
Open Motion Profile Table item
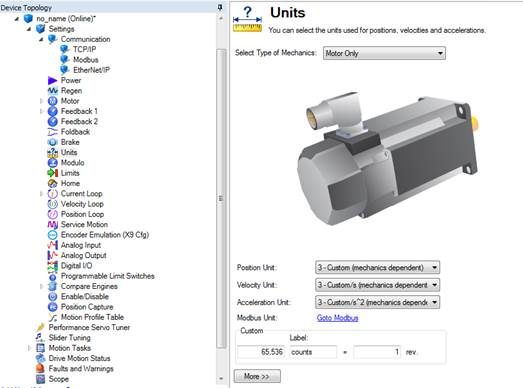[92, 317]
